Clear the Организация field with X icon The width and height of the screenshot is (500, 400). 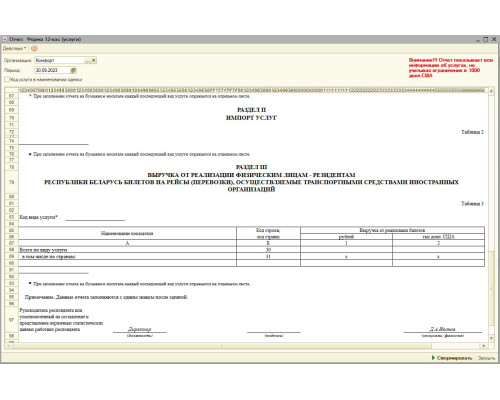tap(94, 60)
